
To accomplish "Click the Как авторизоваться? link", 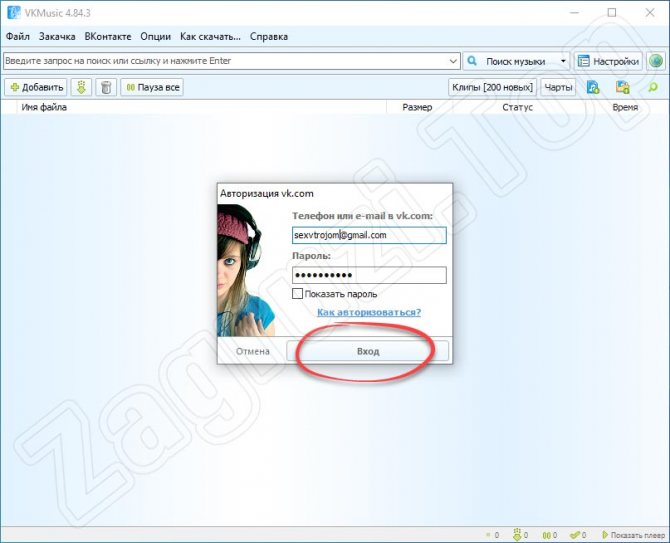I will [x=368, y=313].
